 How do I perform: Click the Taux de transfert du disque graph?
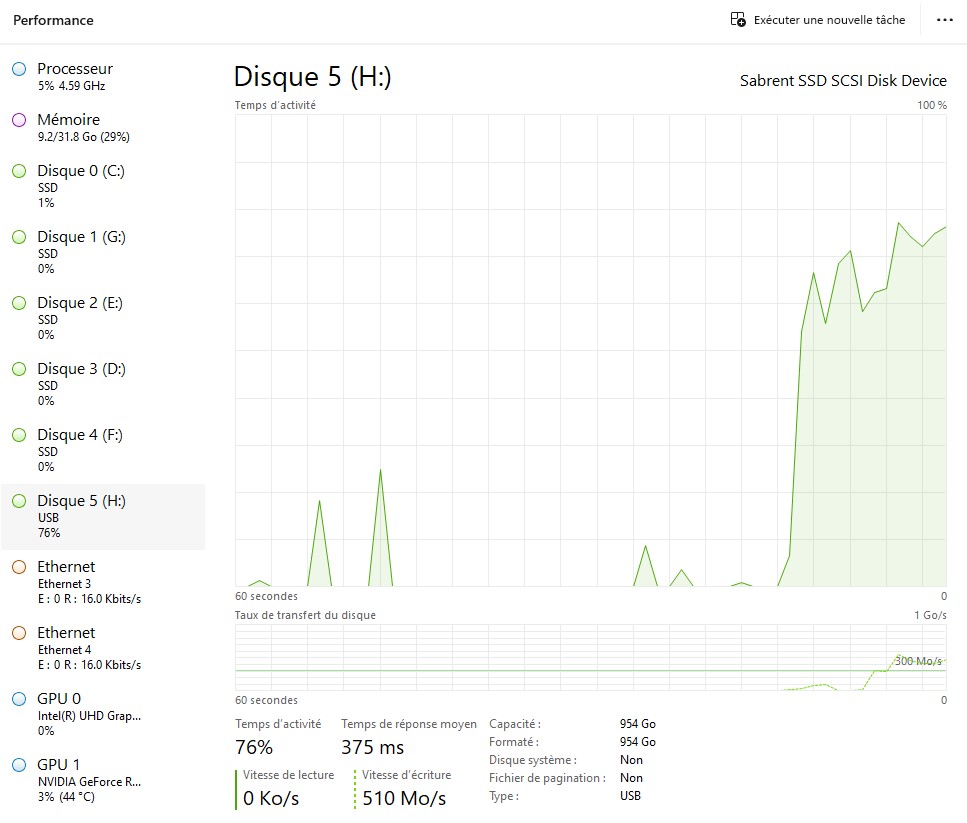coord(590,657)
